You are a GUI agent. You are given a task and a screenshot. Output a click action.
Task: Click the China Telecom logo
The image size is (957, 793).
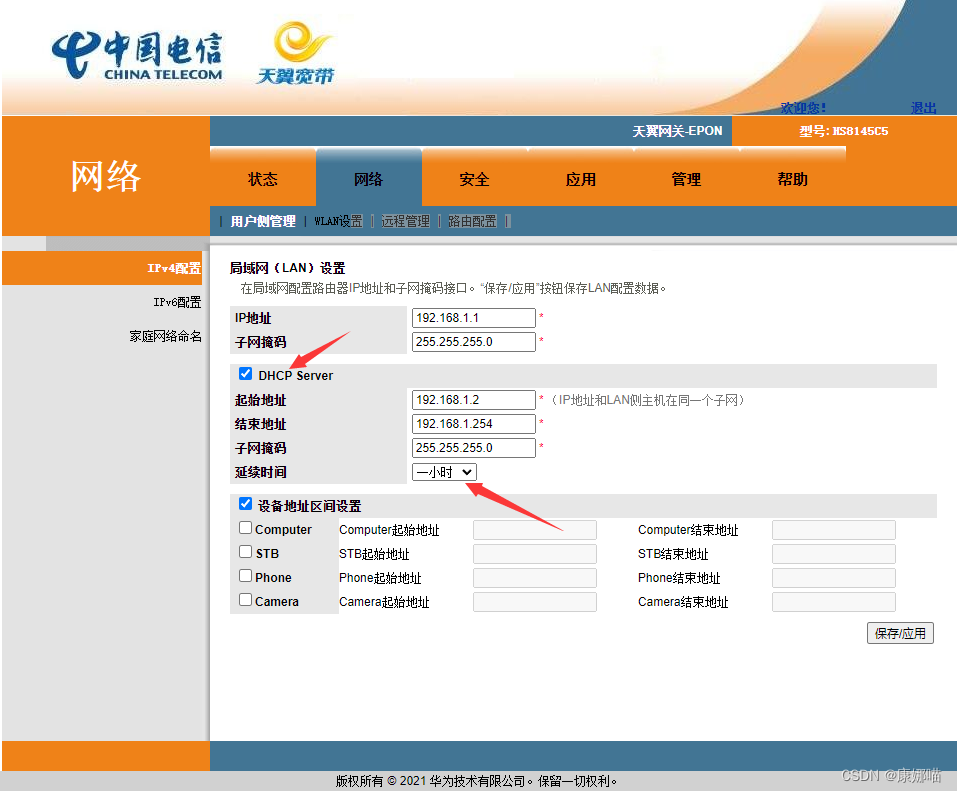137,55
